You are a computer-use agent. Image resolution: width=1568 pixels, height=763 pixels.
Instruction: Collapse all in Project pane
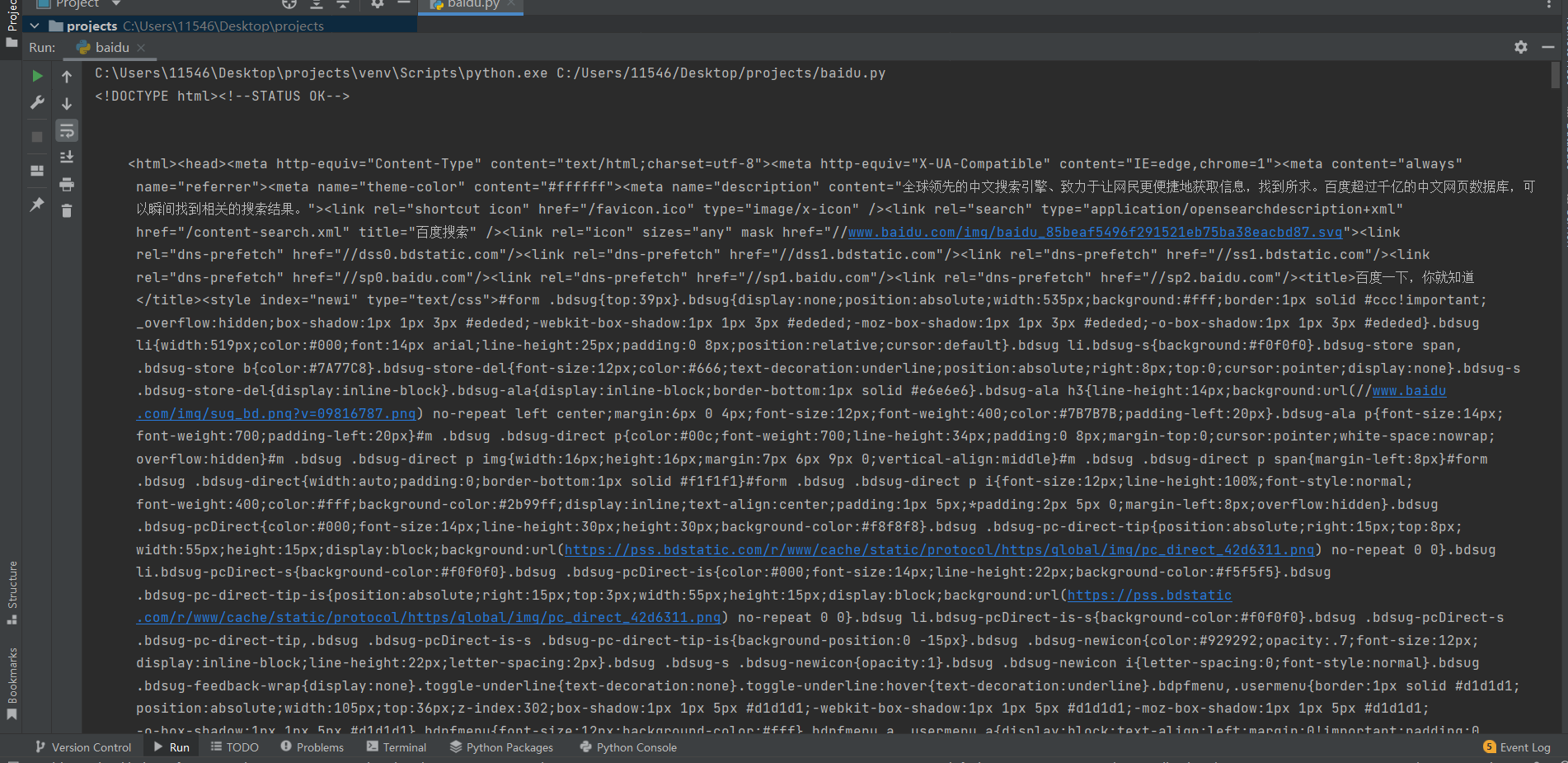(344, 3)
